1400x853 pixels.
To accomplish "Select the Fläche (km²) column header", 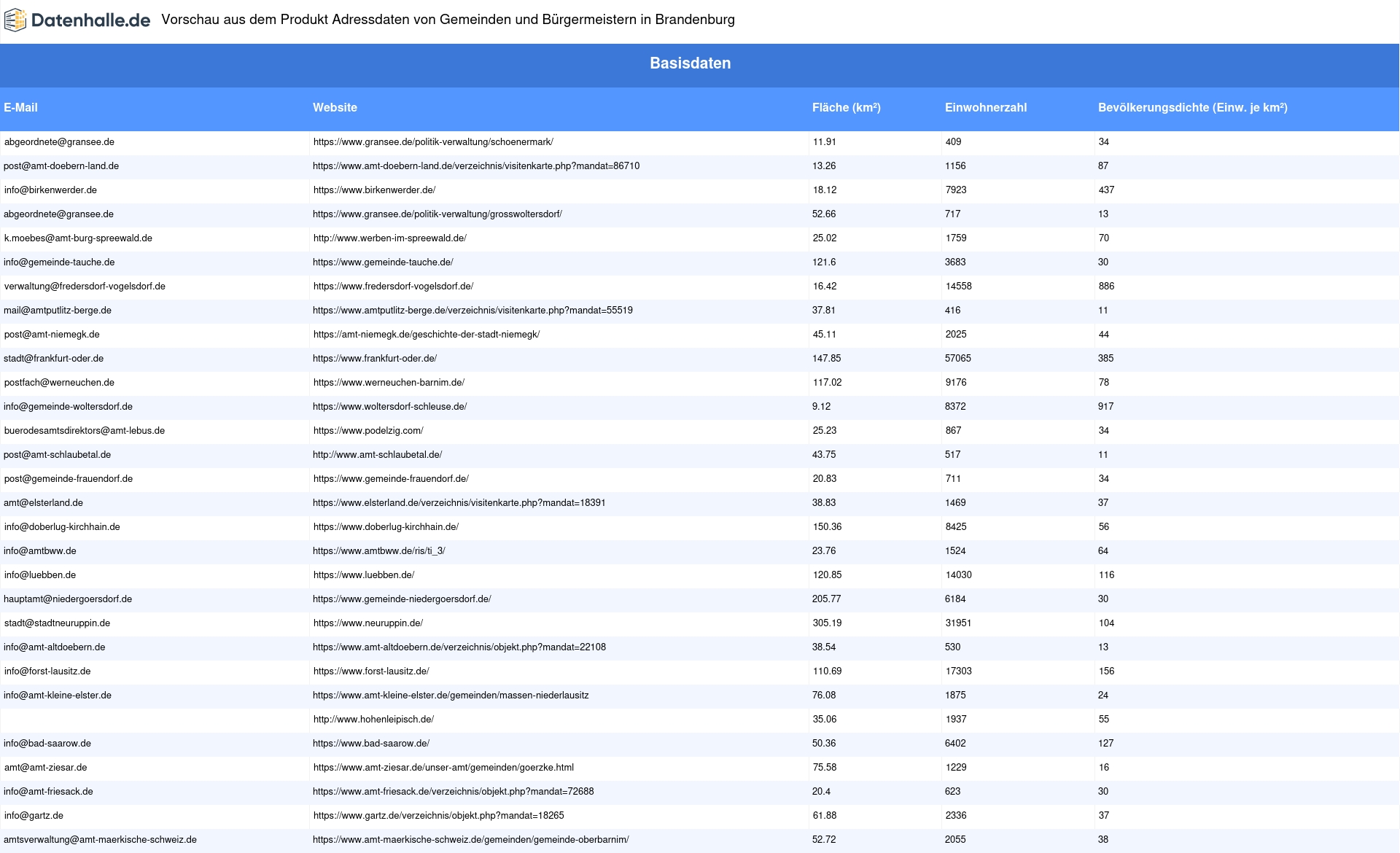I will pos(847,108).
